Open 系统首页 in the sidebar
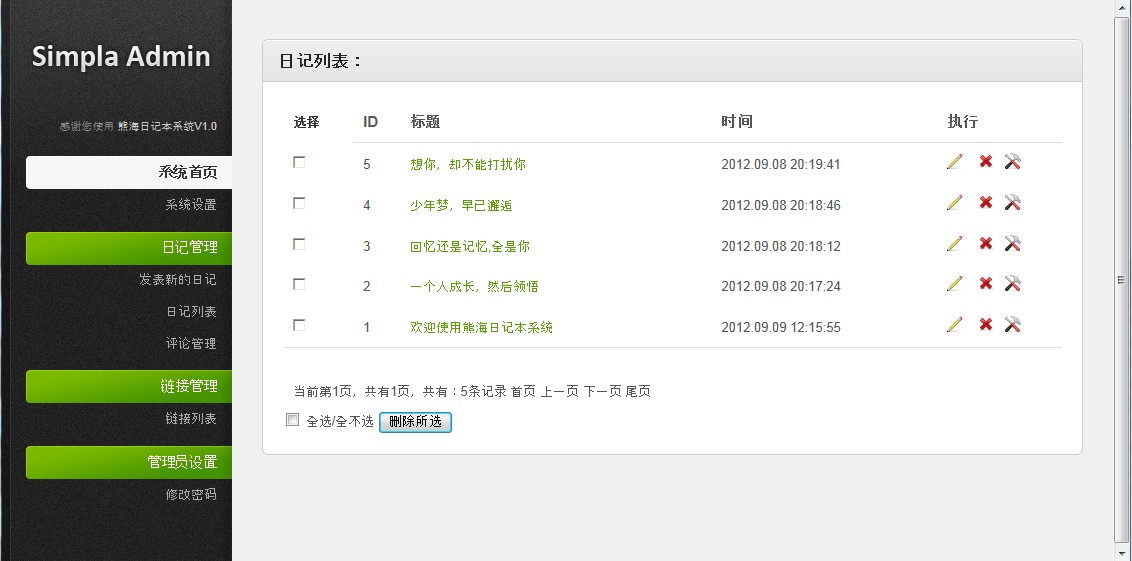 pos(129,172)
